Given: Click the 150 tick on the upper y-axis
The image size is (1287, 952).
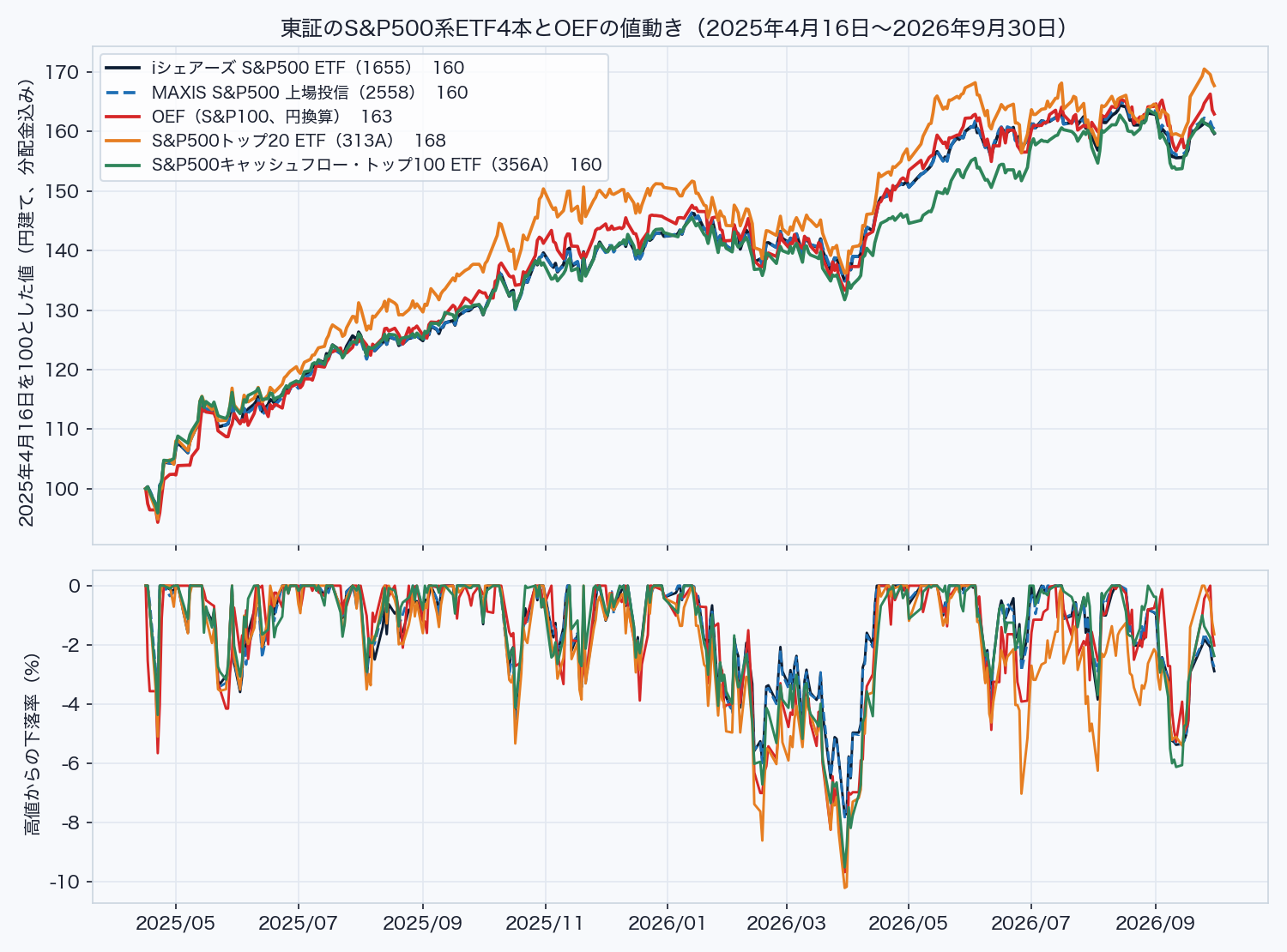Looking at the screenshot, I should point(63,191).
